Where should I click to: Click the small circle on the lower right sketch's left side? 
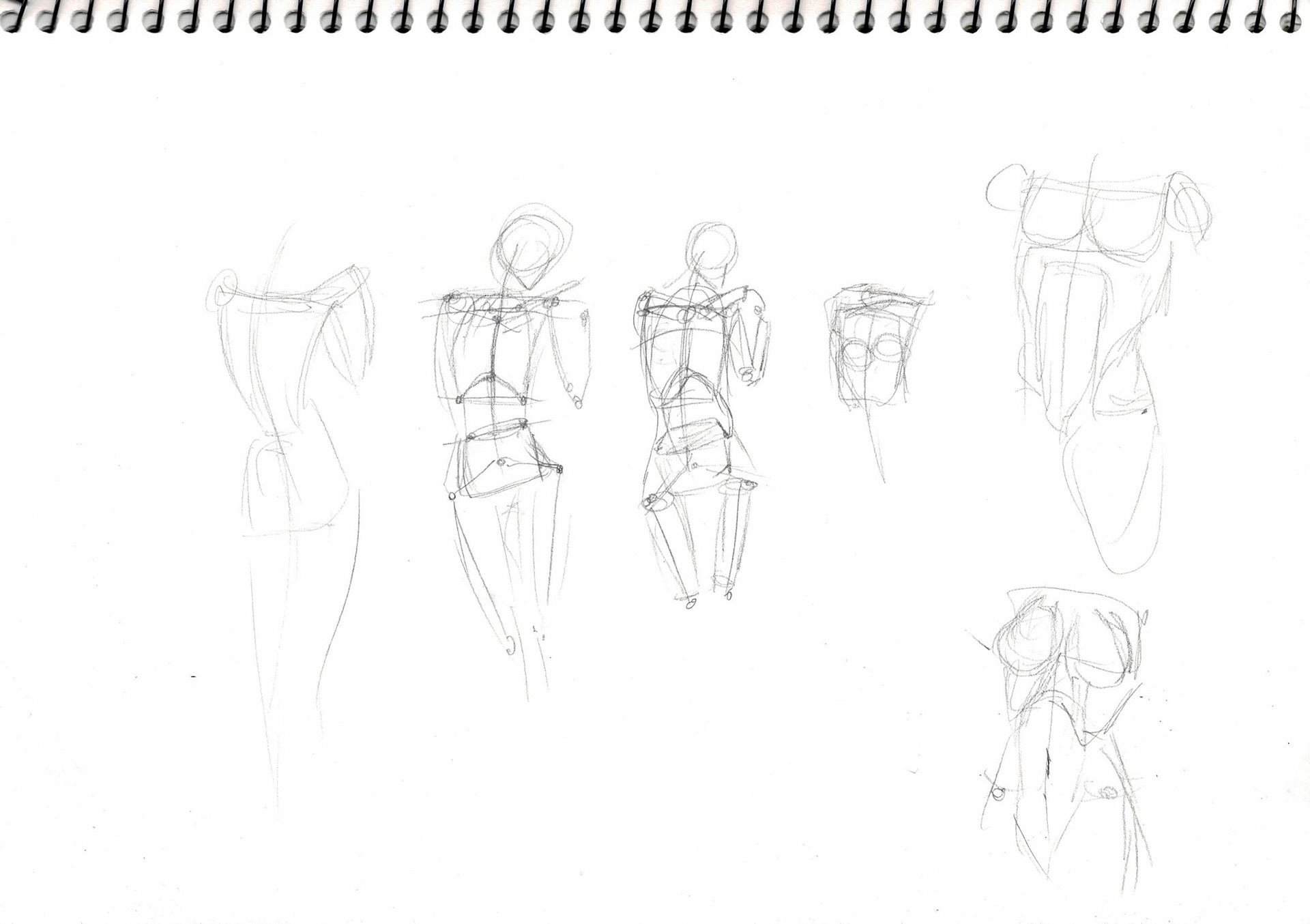tap(998, 793)
